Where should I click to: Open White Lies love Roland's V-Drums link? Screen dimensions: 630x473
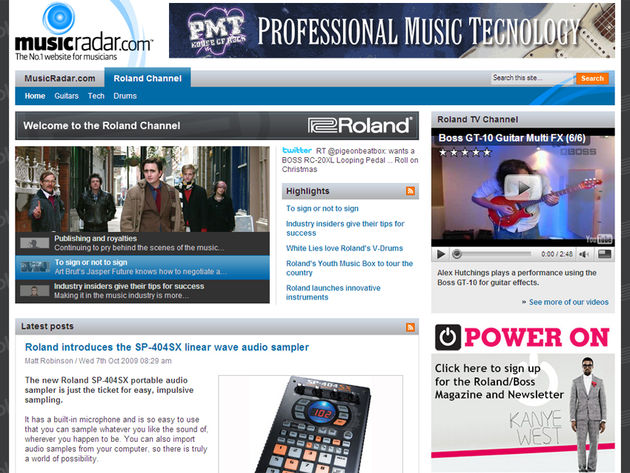click(x=344, y=248)
